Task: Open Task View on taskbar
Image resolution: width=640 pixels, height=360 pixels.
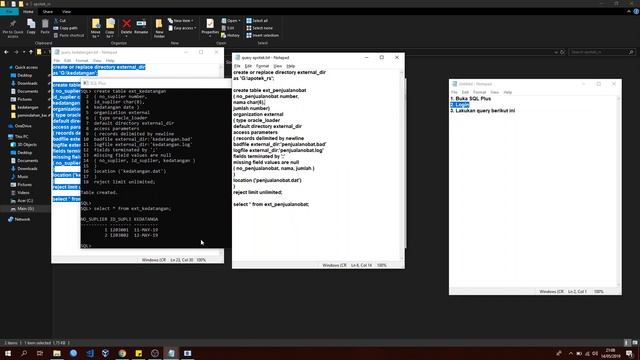Action: pyautogui.click(x=40, y=353)
